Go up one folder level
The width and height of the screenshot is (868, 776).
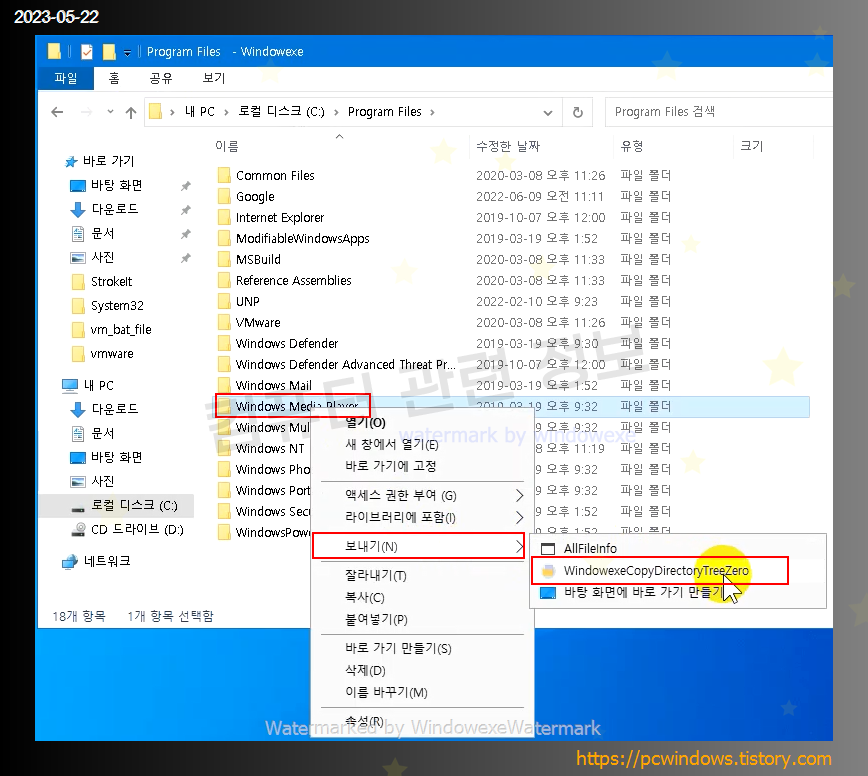pos(131,112)
